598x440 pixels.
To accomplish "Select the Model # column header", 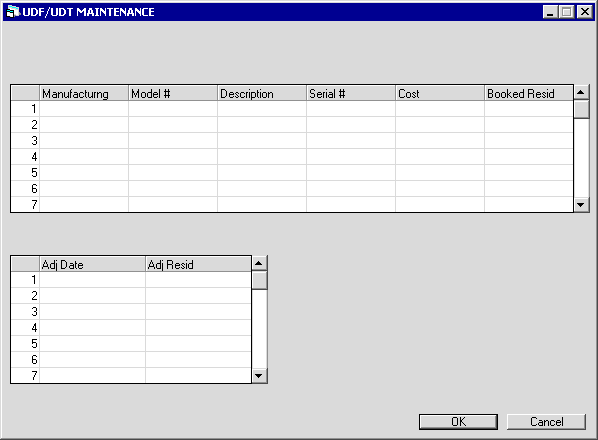I will tap(173, 93).
